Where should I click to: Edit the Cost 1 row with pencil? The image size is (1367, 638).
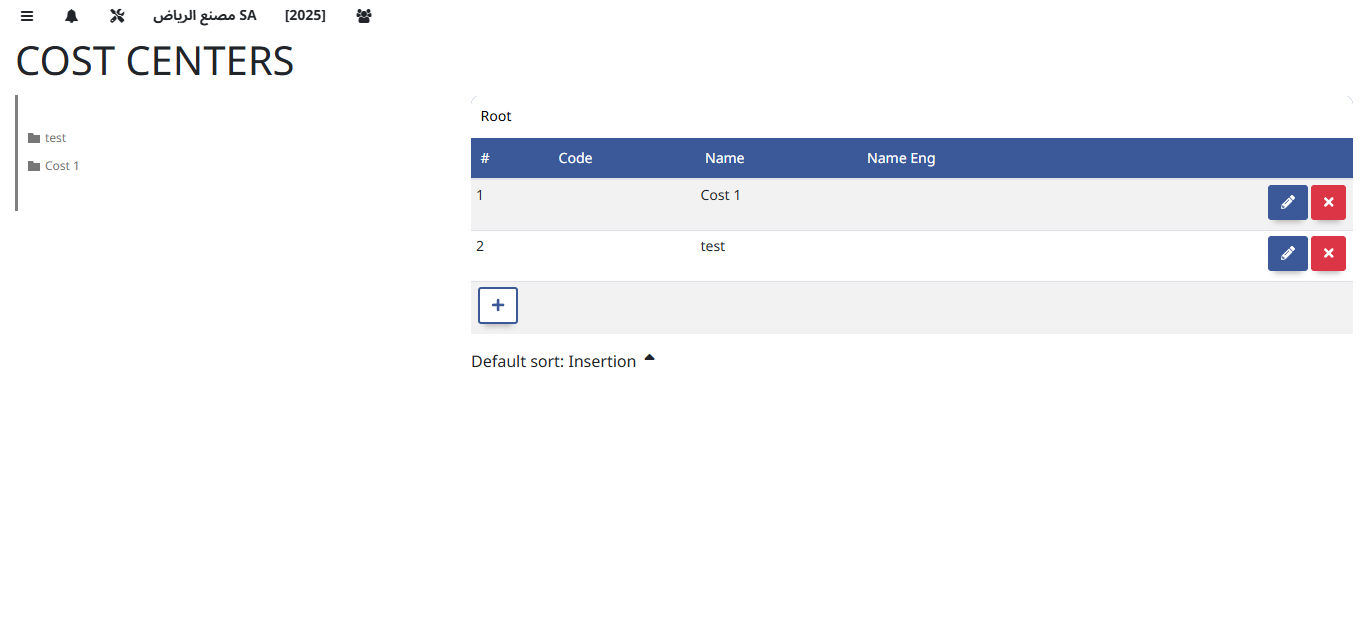tap(1287, 202)
